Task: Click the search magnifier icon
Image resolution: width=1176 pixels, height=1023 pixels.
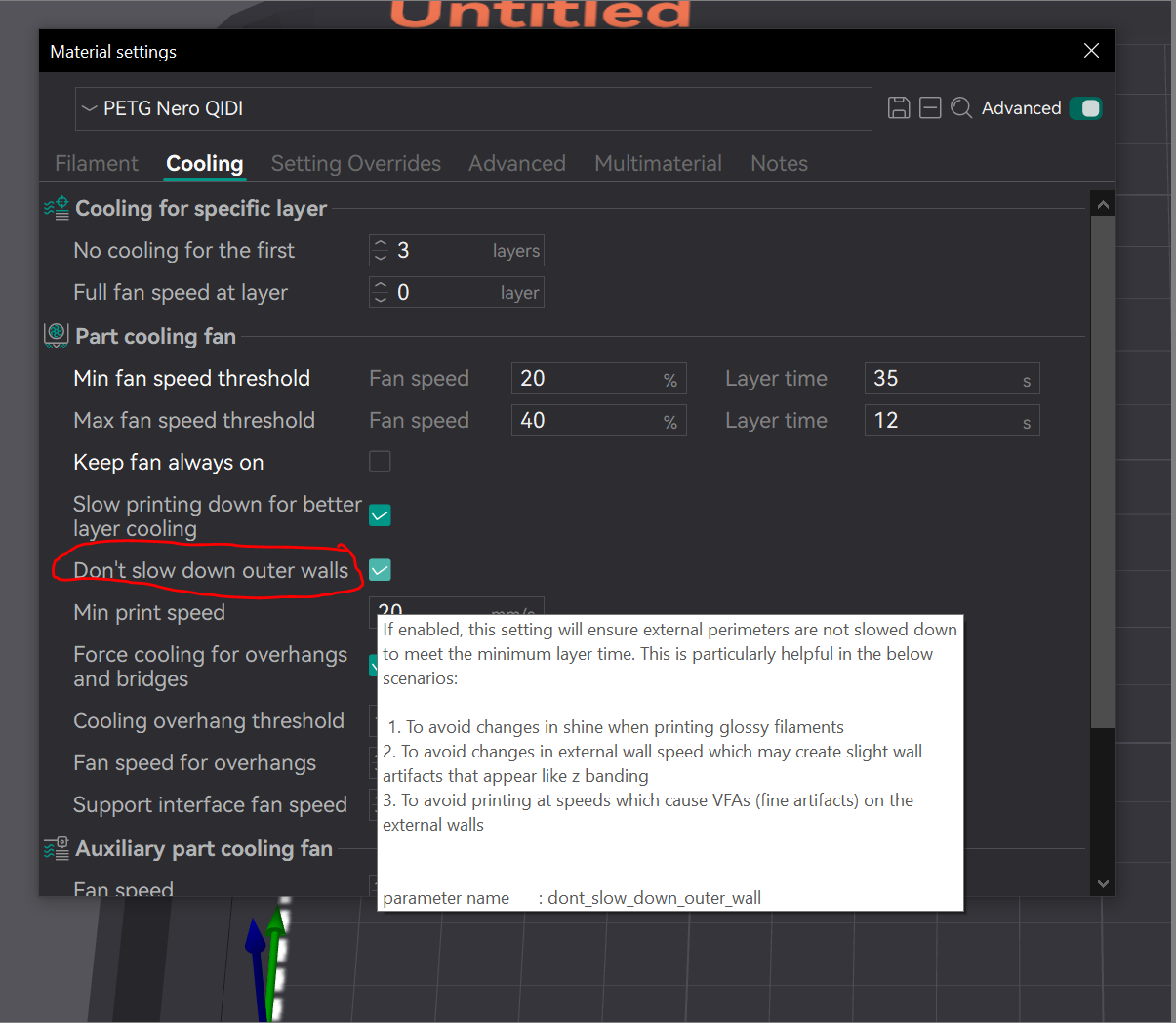Action: pos(961,108)
